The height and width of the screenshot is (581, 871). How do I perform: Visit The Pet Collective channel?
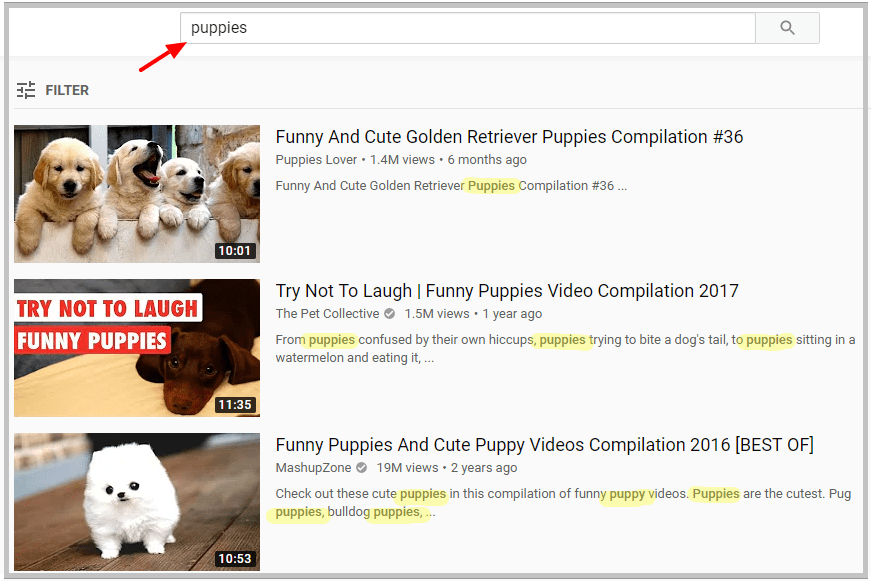[327, 314]
